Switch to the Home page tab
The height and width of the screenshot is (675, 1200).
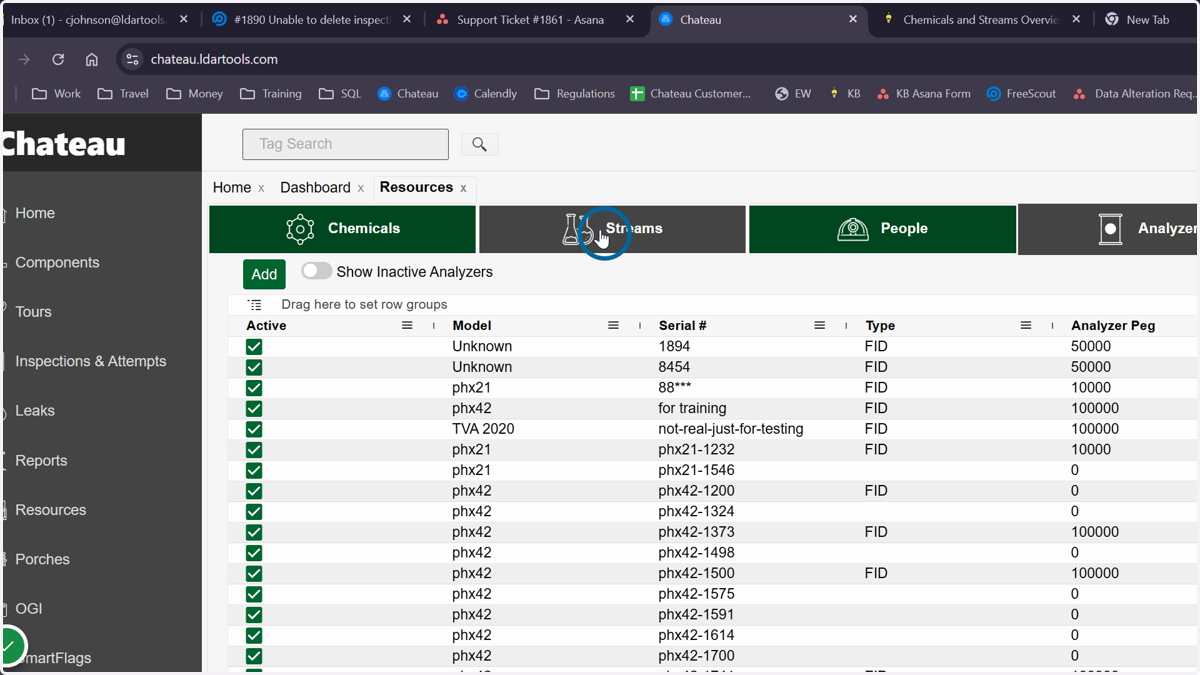click(232, 188)
